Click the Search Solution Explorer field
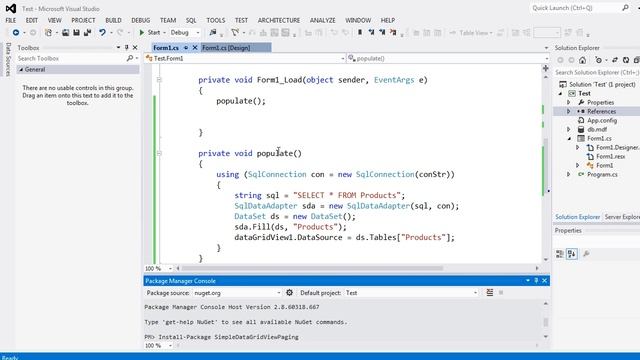Viewport: 640px width, 360px height. click(x=597, y=72)
